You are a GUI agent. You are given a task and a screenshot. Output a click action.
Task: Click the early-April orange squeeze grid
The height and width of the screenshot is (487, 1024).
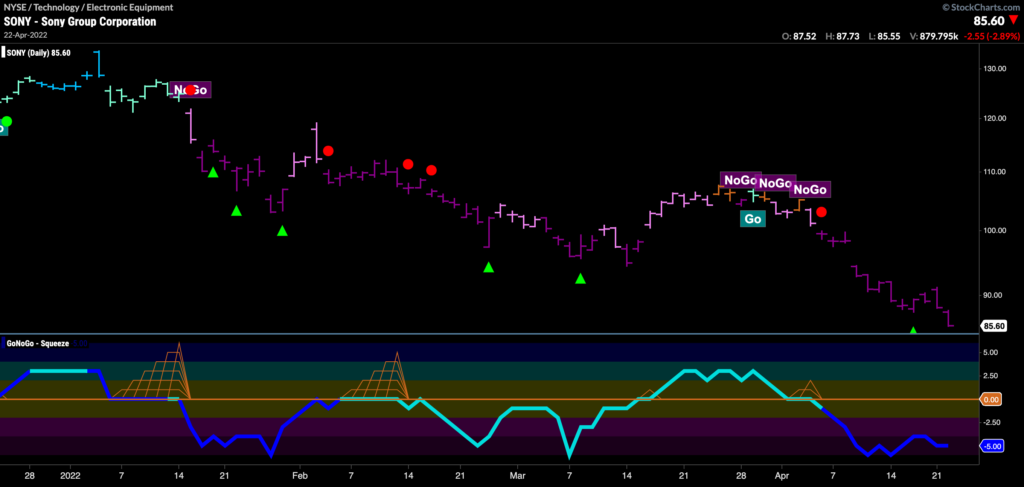click(805, 392)
